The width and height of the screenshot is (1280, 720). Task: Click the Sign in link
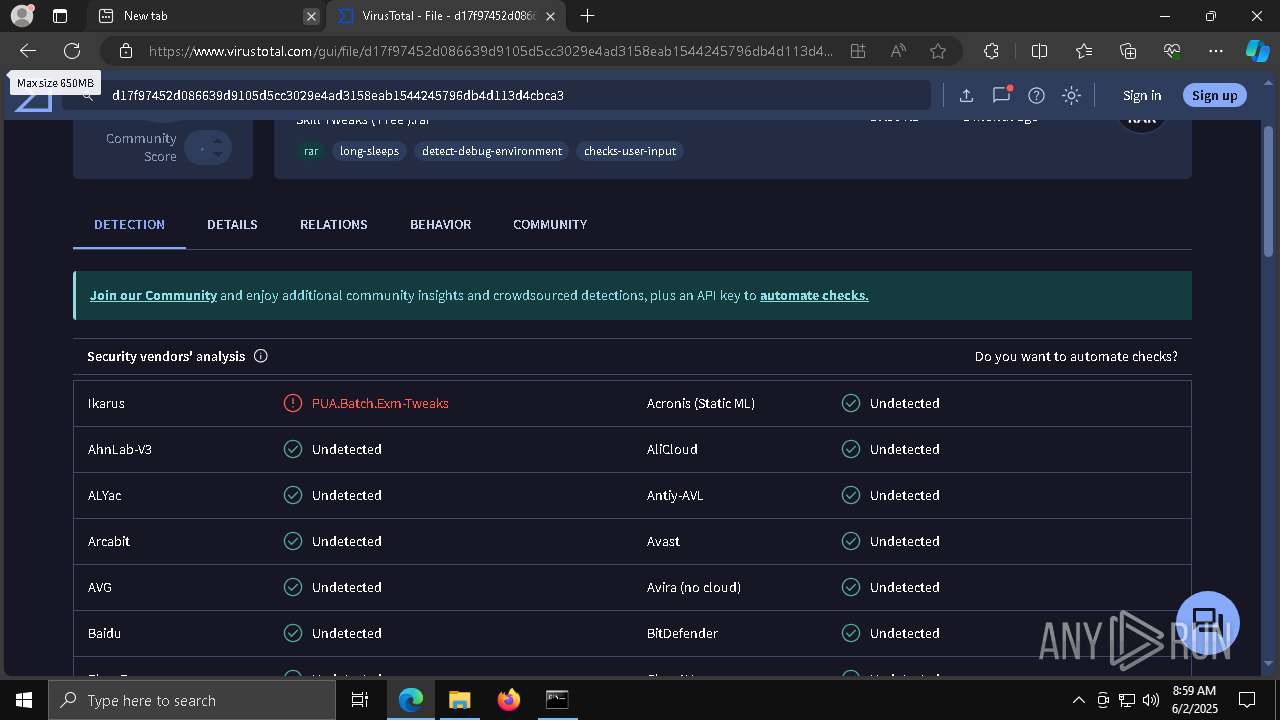click(x=1142, y=96)
